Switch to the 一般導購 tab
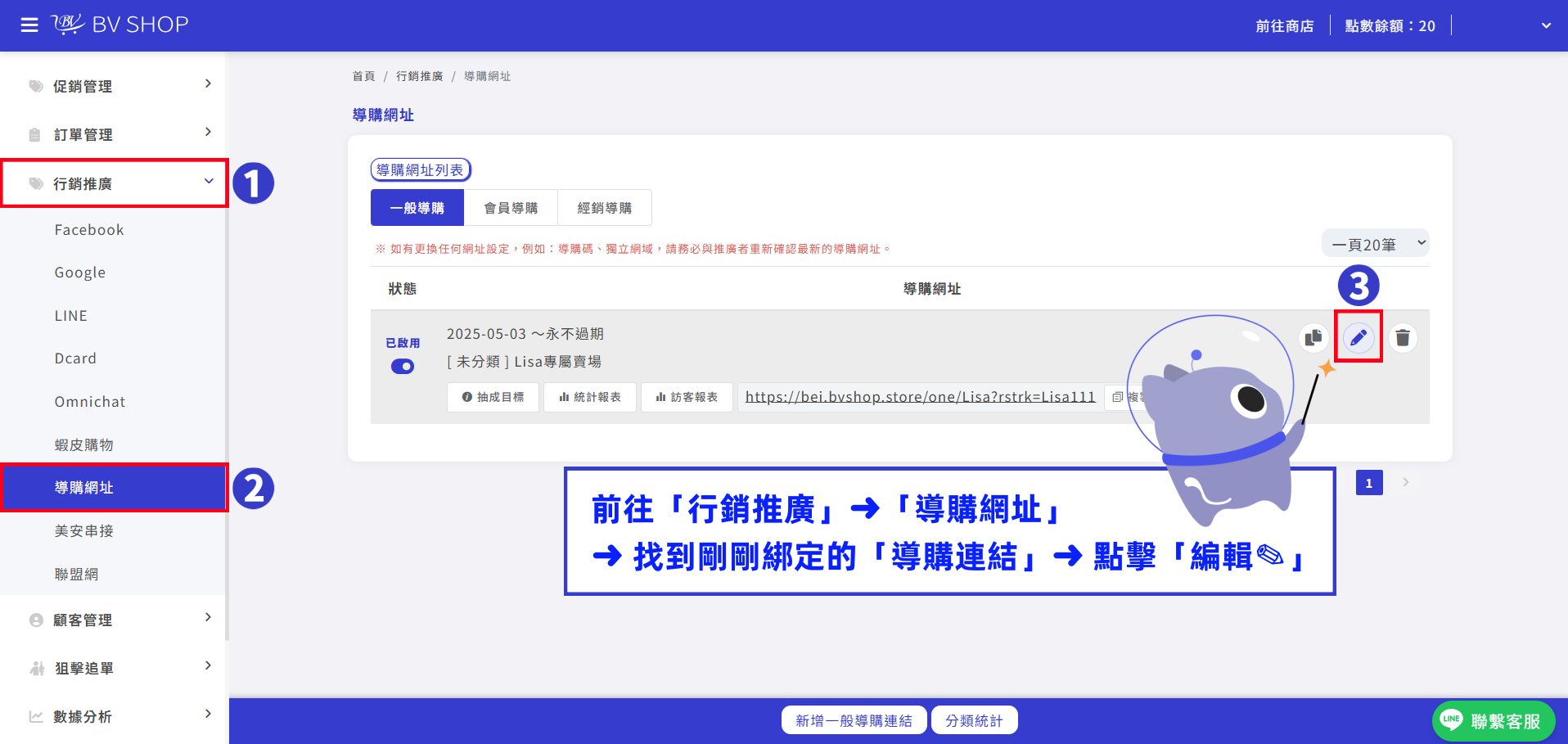This screenshot has width=1568, height=744. pos(417,208)
